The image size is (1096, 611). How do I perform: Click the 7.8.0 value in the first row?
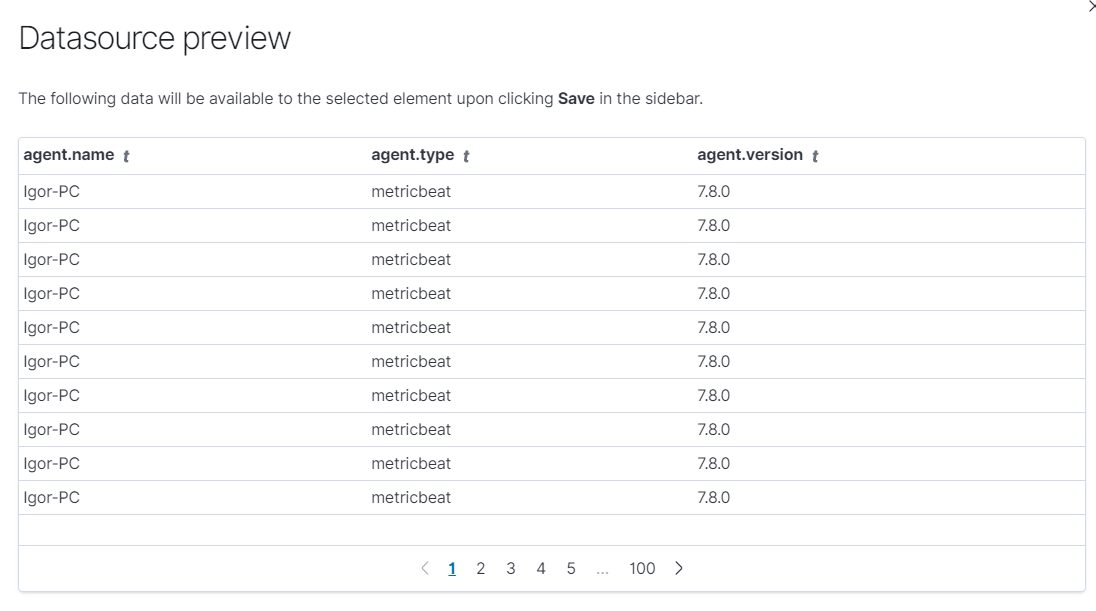click(714, 191)
